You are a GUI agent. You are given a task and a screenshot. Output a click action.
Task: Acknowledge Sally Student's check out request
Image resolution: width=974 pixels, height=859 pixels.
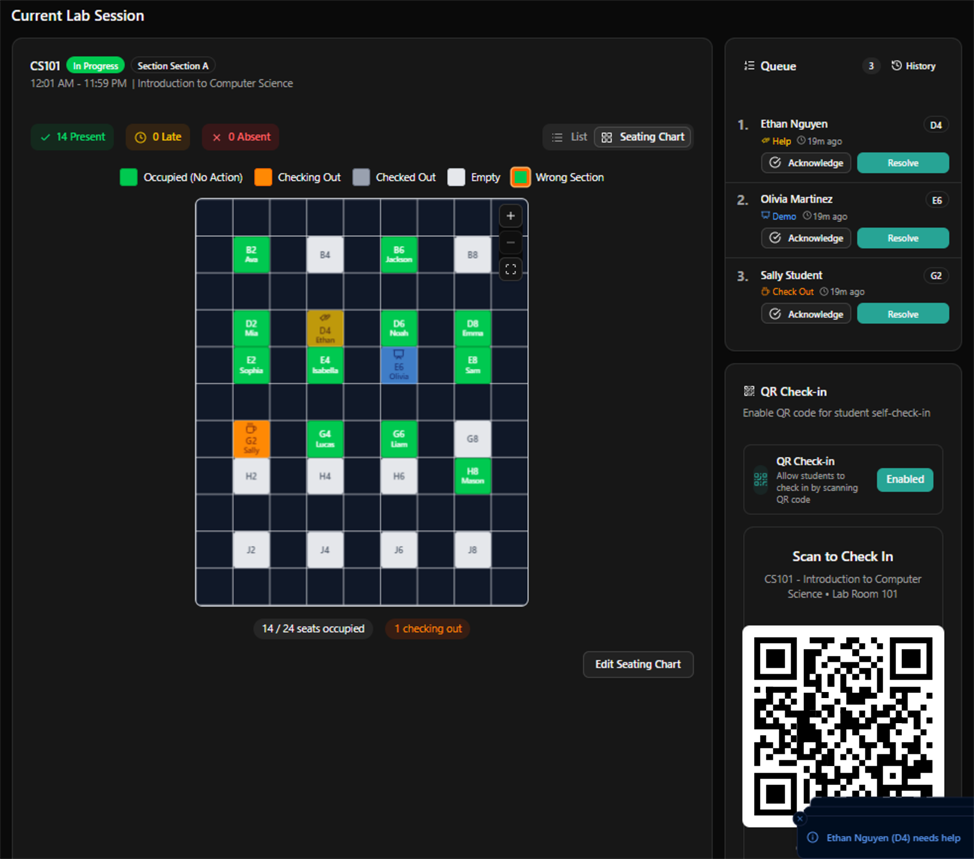(806, 314)
